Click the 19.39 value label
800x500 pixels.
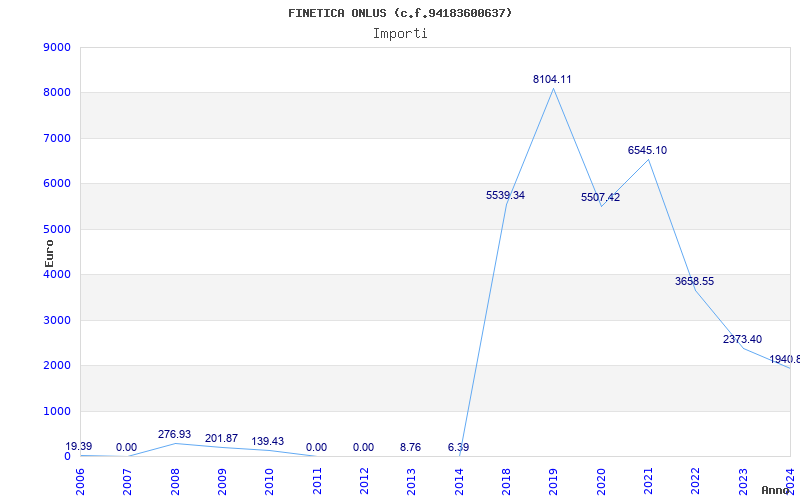coord(78,446)
